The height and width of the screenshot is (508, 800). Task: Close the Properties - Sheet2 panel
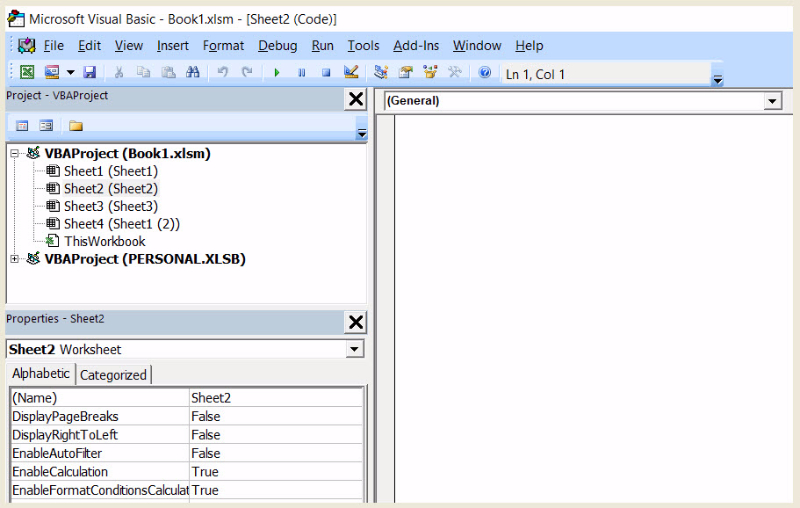click(355, 321)
